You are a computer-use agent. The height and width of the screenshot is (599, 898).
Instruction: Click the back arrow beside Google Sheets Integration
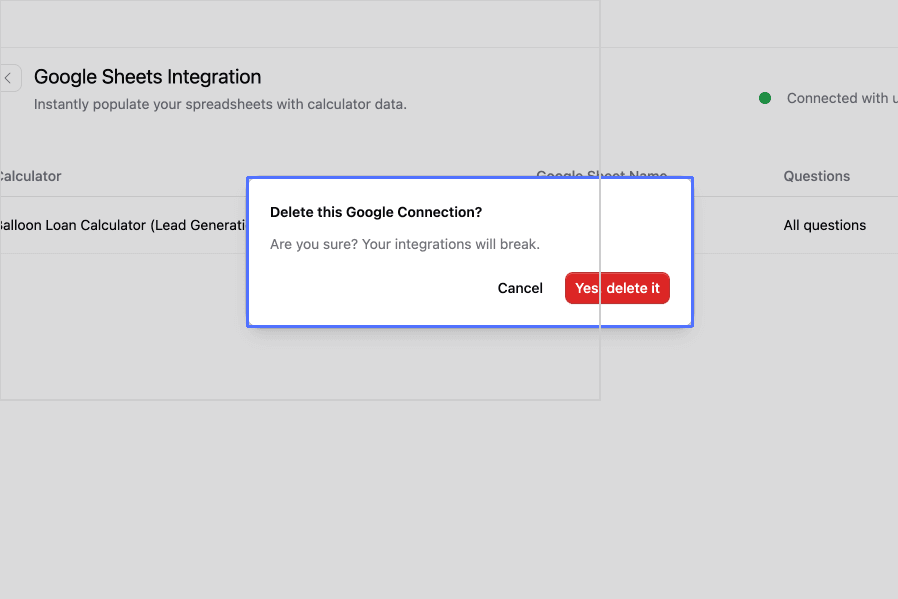point(9,78)
